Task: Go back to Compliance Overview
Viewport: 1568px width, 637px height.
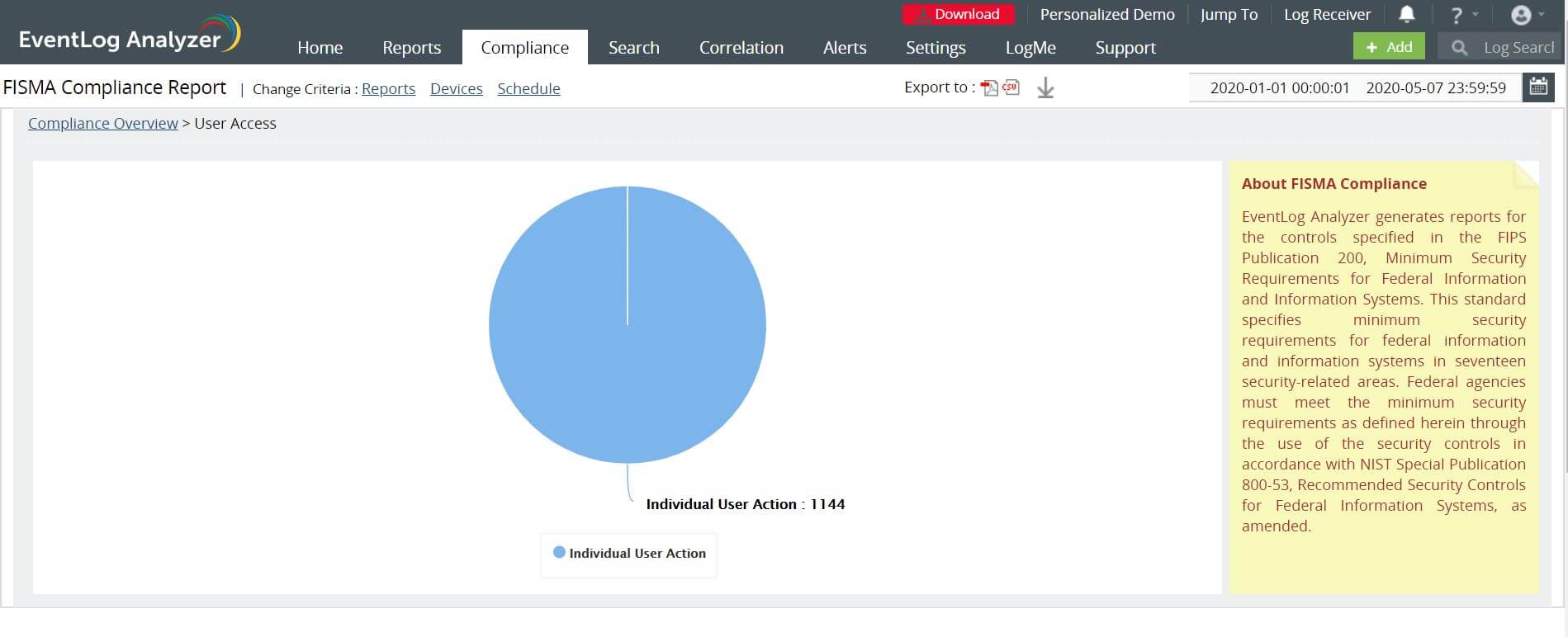Action: click(x=103, y=123)
